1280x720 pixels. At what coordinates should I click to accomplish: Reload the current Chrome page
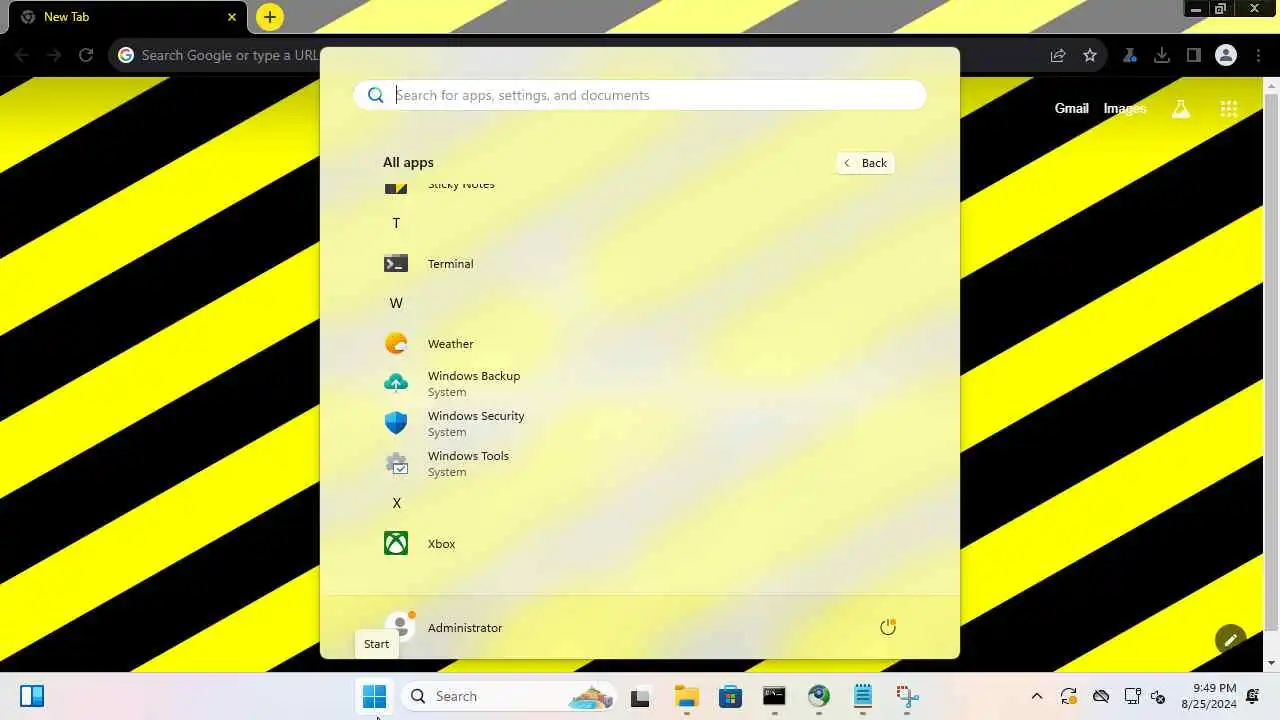[x=86, y=55]
